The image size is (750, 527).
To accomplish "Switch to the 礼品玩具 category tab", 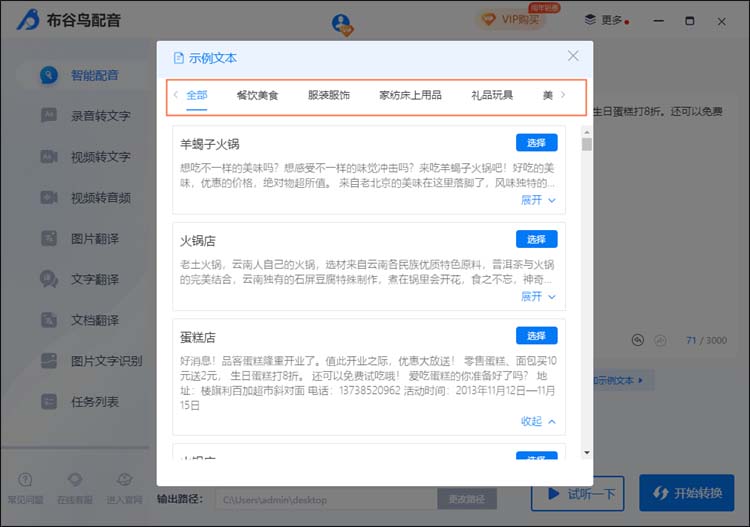I will [x=492, y=96].
